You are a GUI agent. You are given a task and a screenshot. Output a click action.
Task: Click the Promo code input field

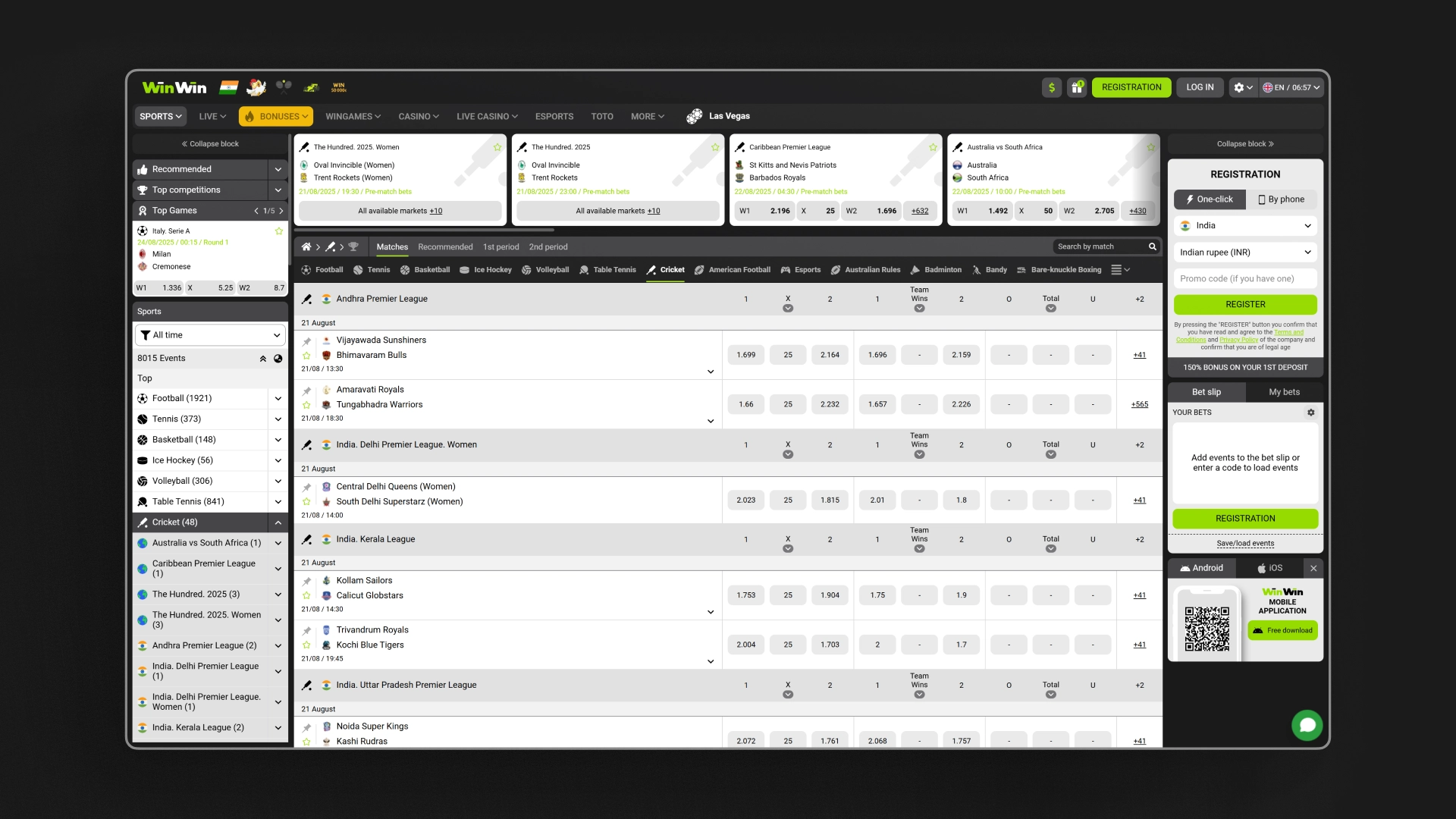point(1245,279)
